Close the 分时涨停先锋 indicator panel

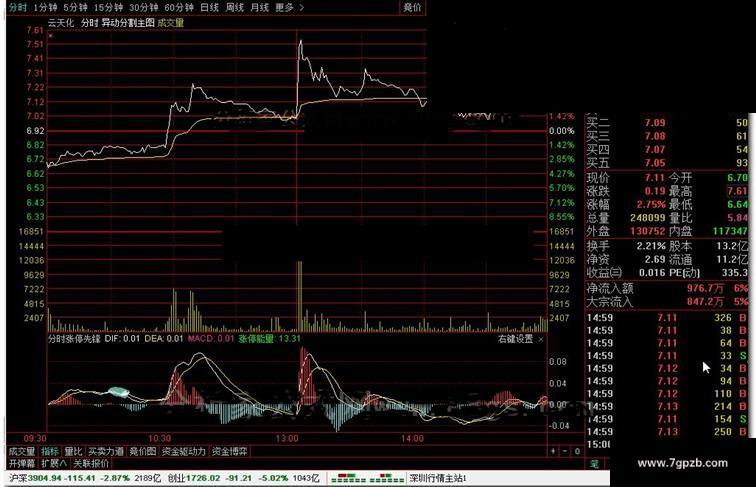541,339
